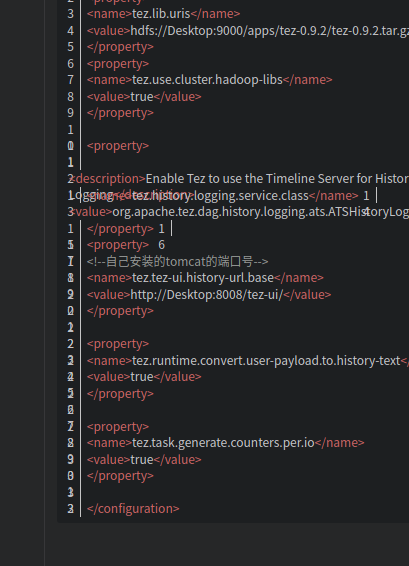Select the tez.tez-ui.history-url.base name line
Image resolution: width=409 pixels, height=566 pixels.
pos(205,278)
